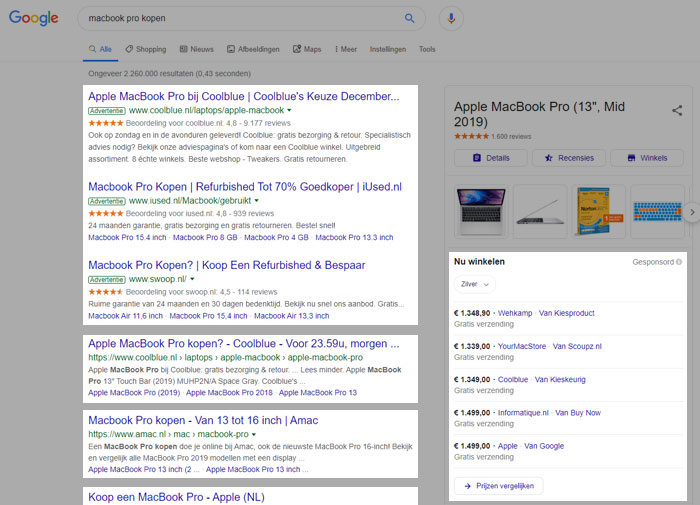The height and width of the screenshot is (505, 700).
Task: Open the blue keyboard cover thumbnail
Action: click(x=657, y=212)
